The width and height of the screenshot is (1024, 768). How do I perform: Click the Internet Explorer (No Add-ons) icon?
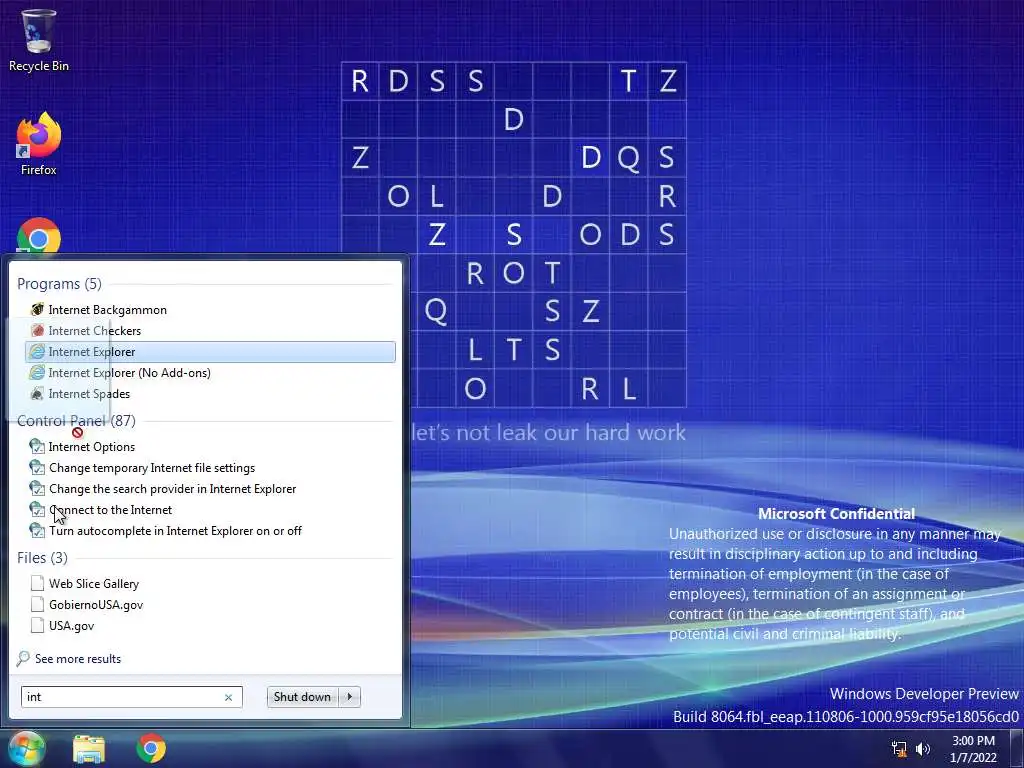coord(37,372)
